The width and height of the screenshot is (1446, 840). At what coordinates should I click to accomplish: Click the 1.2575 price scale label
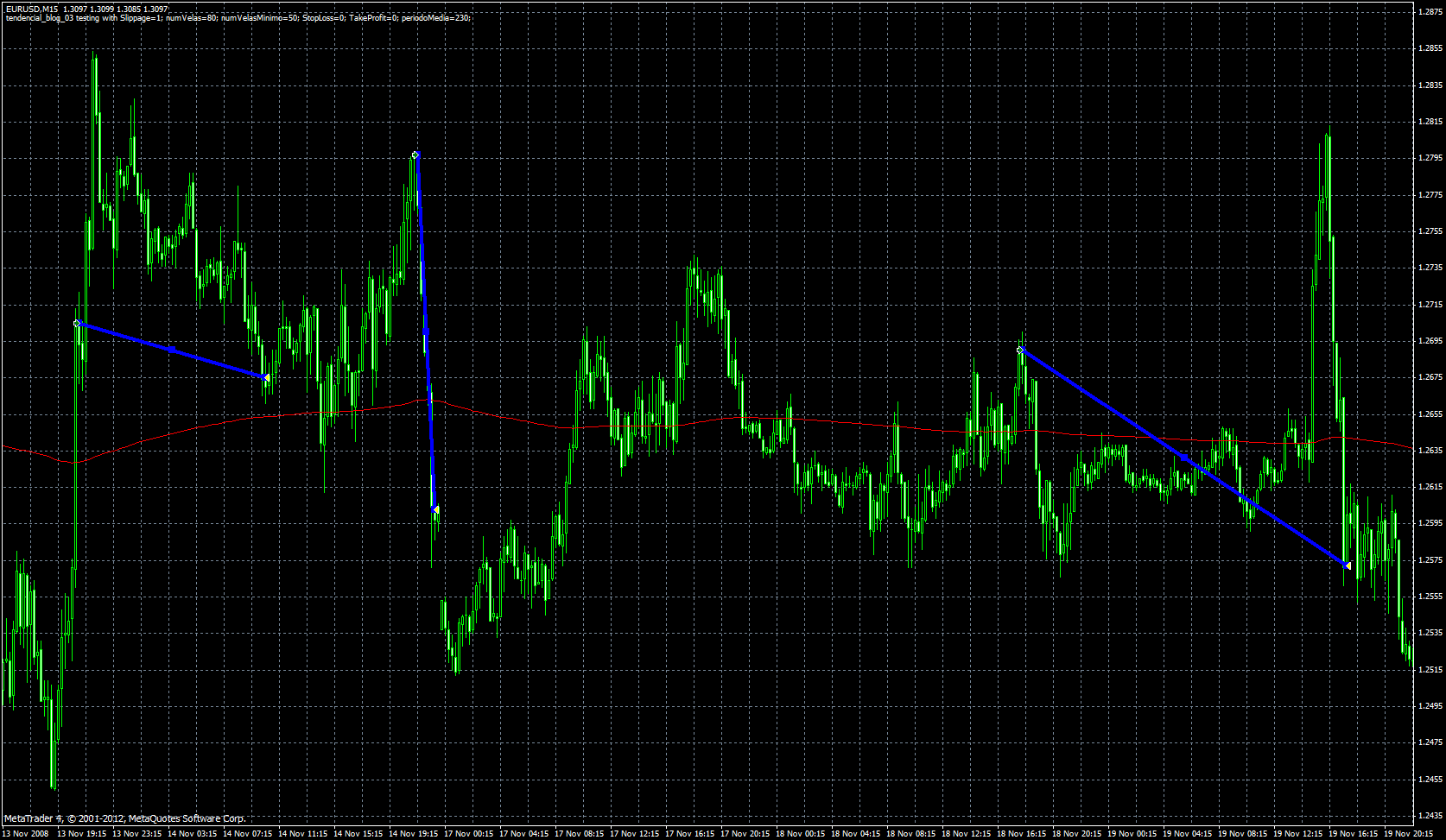coord(1431,559)
